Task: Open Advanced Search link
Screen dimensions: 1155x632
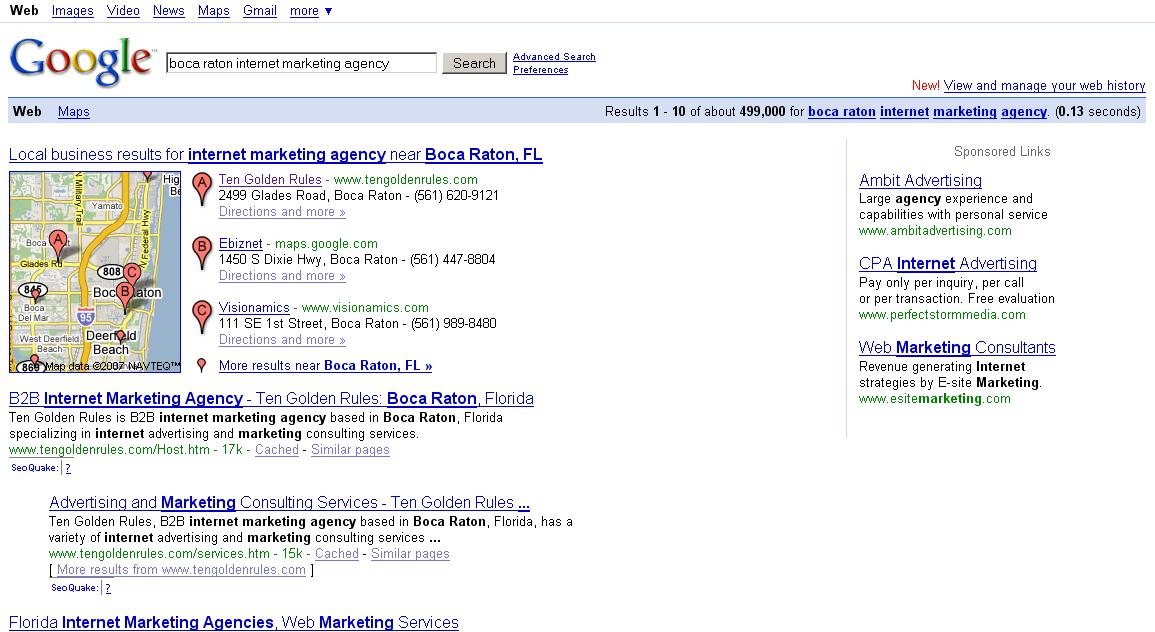Action: click(554, 57)
